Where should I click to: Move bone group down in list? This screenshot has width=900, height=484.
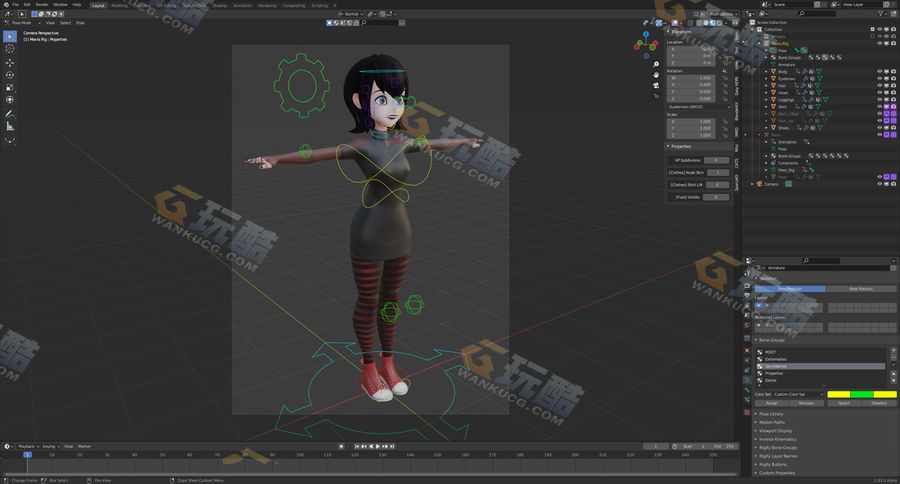click(x=893, y=381)
